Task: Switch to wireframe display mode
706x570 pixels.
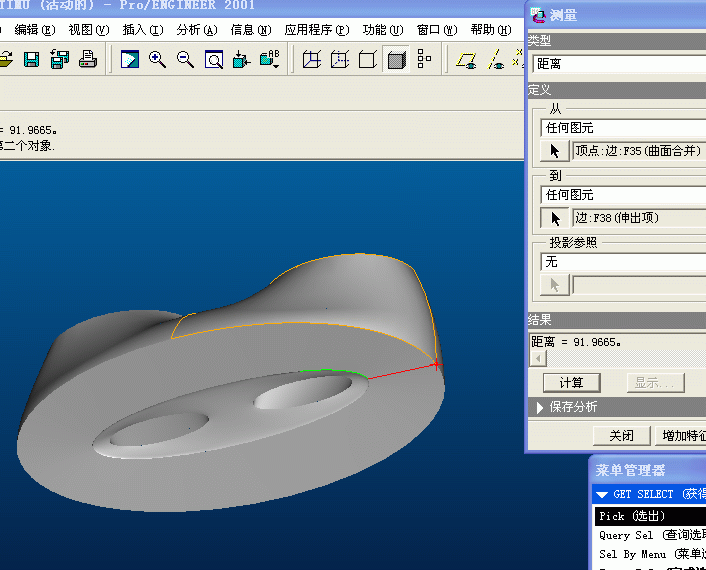Action: pyautogui.click(x=312, y=59)
